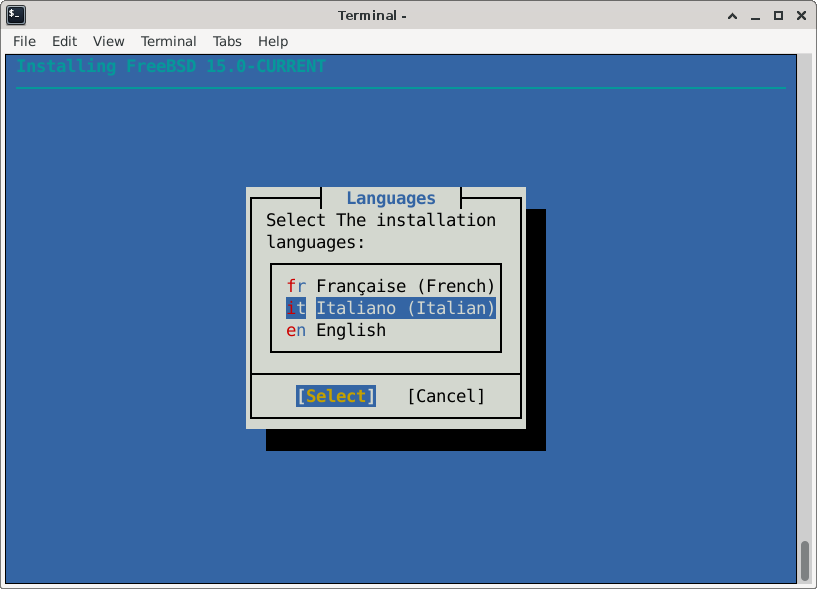Open the File menu
The image size is (817, 589).
coord(24,41)
